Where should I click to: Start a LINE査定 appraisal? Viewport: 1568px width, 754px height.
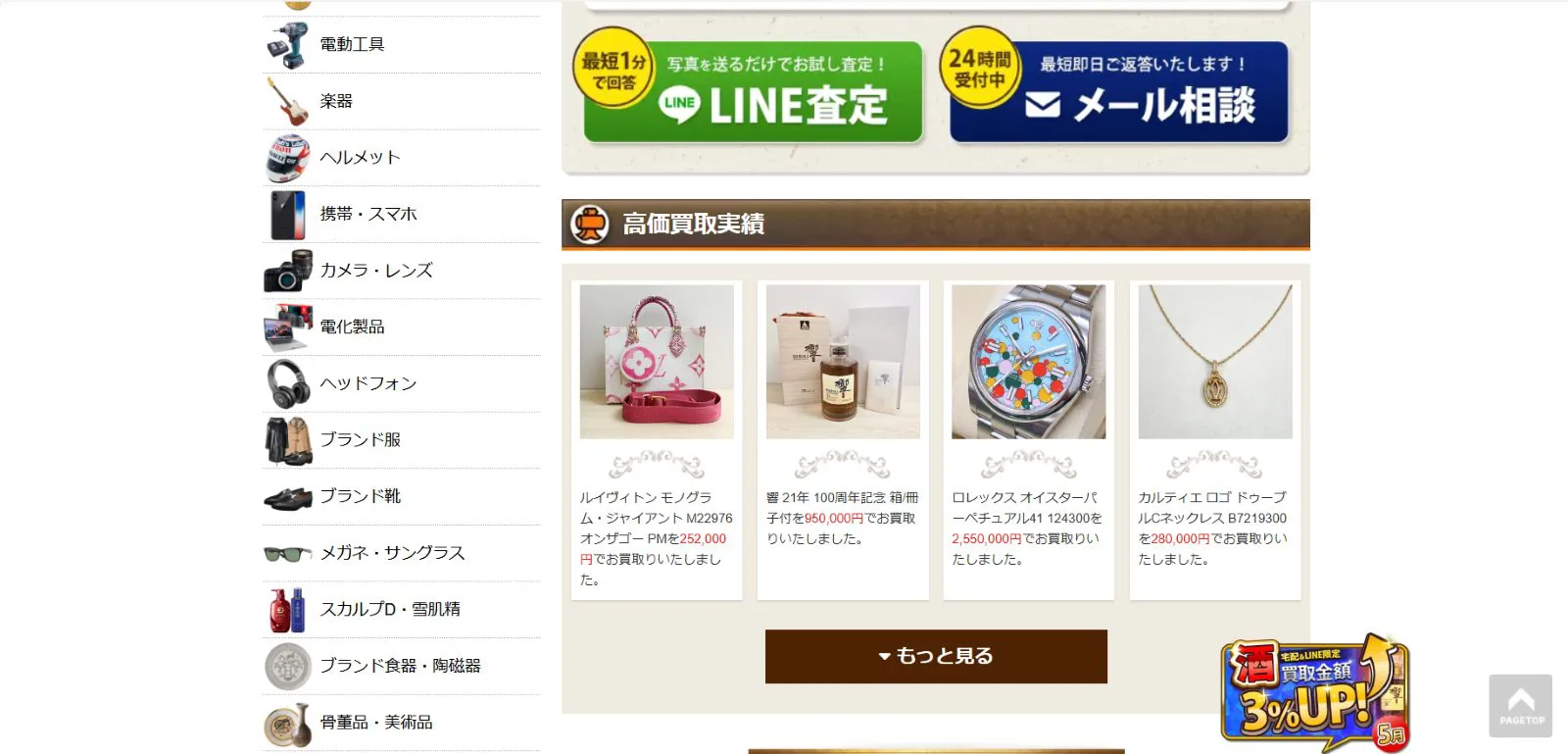753,92
